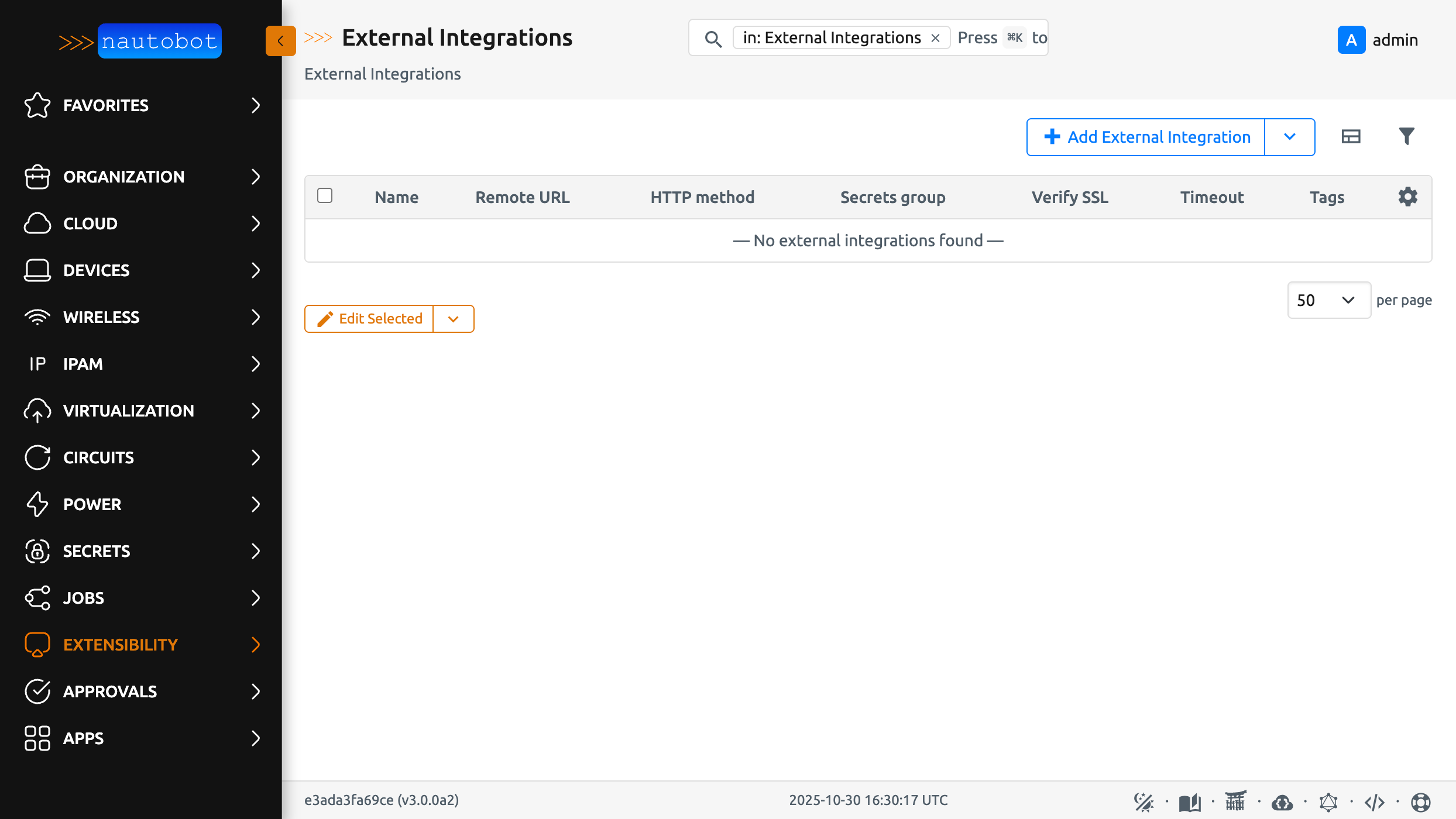Click the table column settings gear icon
1456x819 pixels.
pyautogui.click(x=1407, y=197)
